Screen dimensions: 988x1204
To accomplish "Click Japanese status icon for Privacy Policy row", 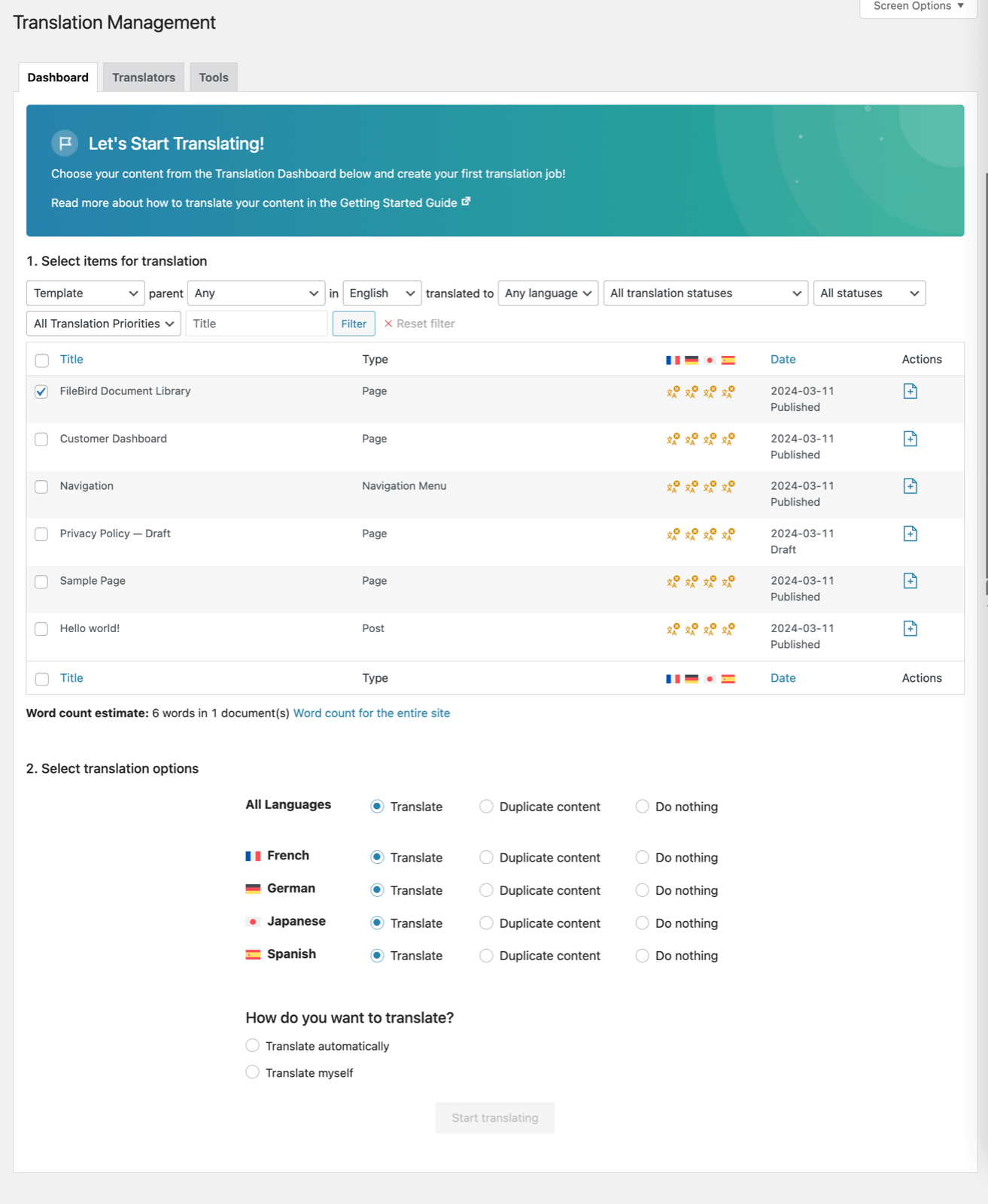I will (710, 534).
